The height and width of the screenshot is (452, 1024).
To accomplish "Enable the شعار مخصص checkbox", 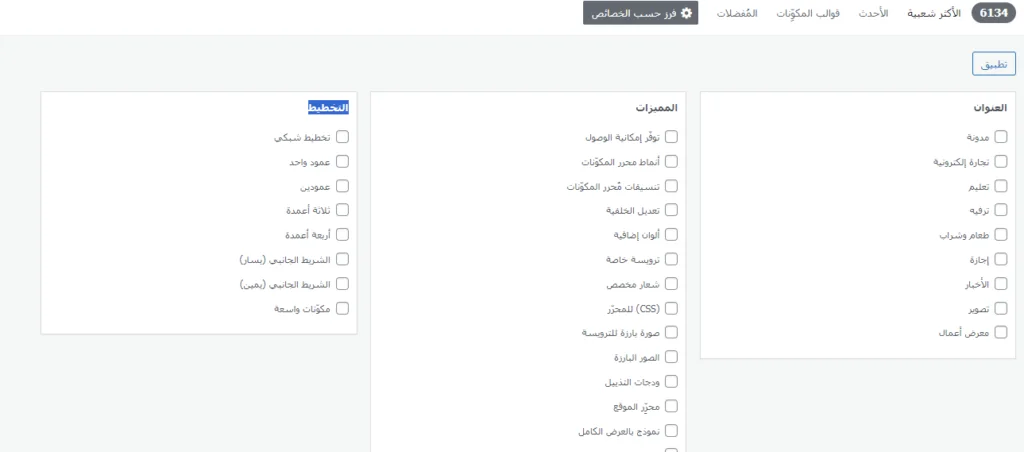I will [671, 283].
